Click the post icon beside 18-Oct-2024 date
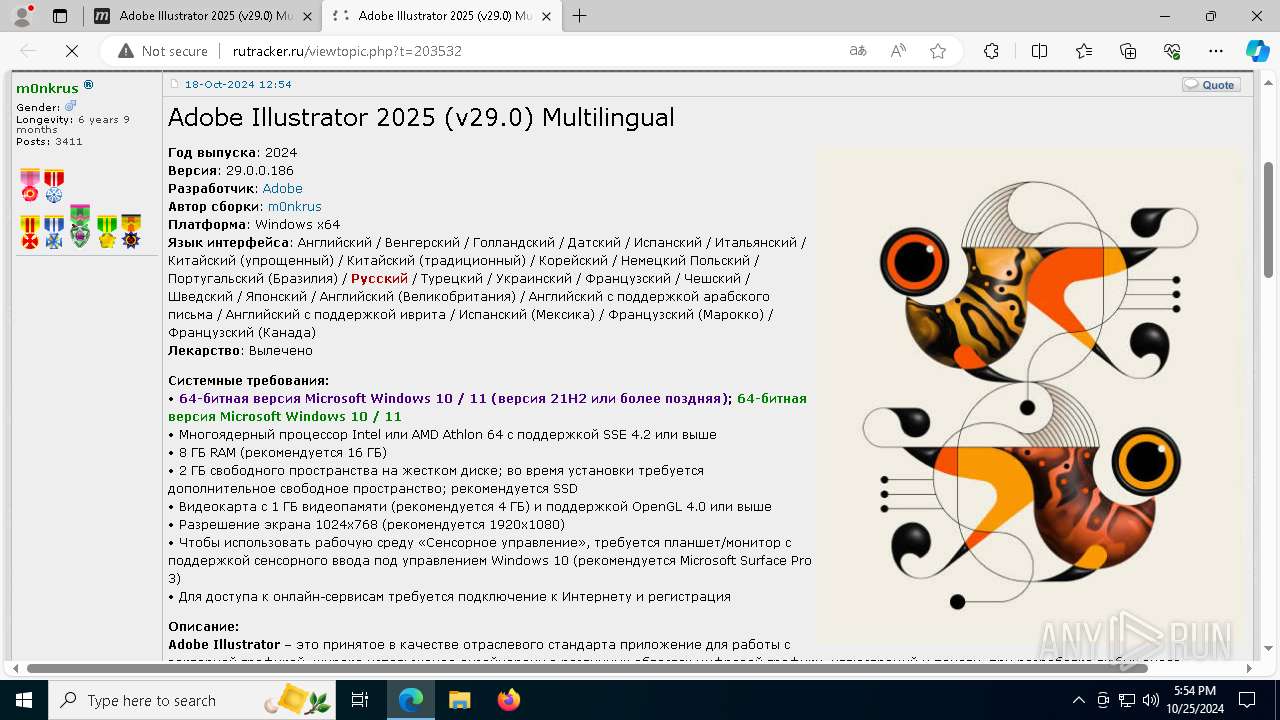The image size is (1280, 720). pyautogui.click(x=174, y=85)
